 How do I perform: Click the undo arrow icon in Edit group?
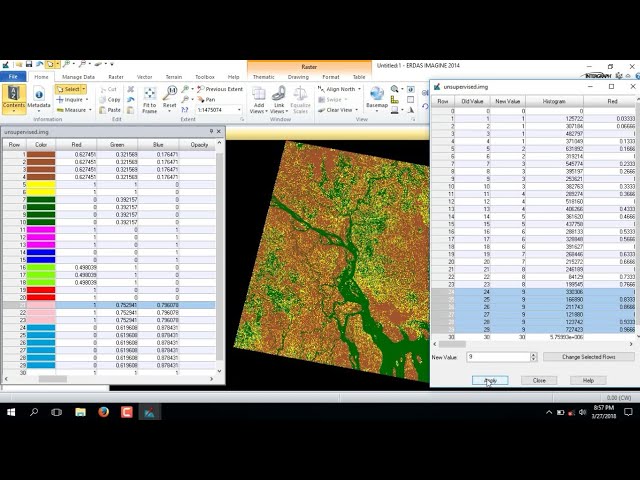click(x=131, y=100)
